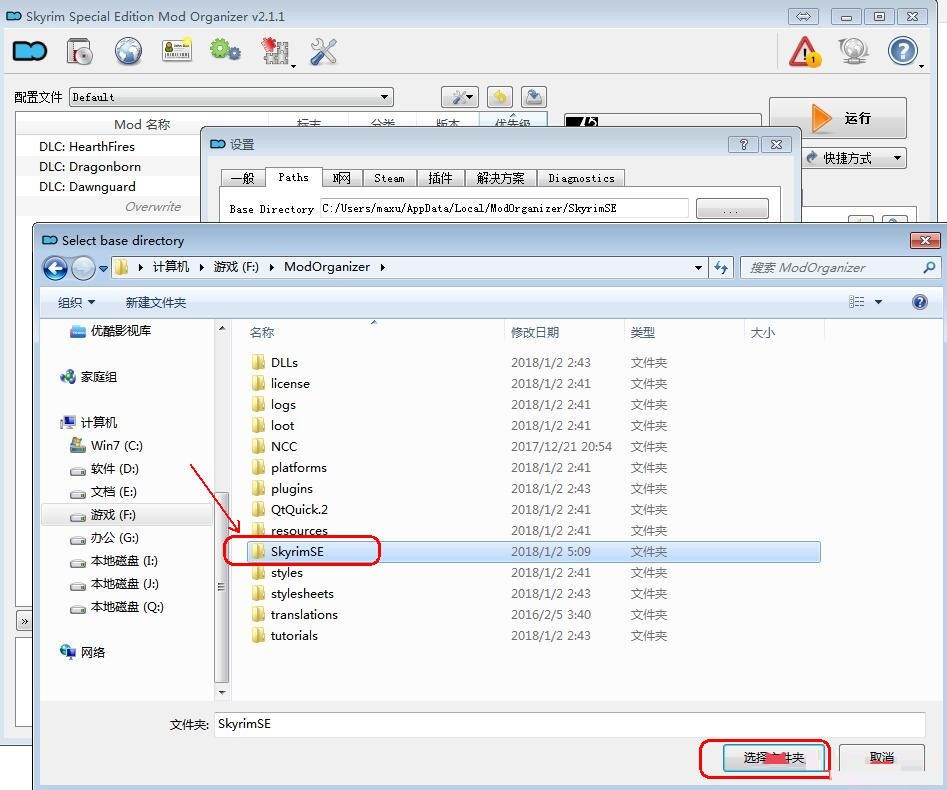Viewport: 947px width, 790px height.
Task: Open the 组织 menu dropdown
Action: [x=76, y=302]
